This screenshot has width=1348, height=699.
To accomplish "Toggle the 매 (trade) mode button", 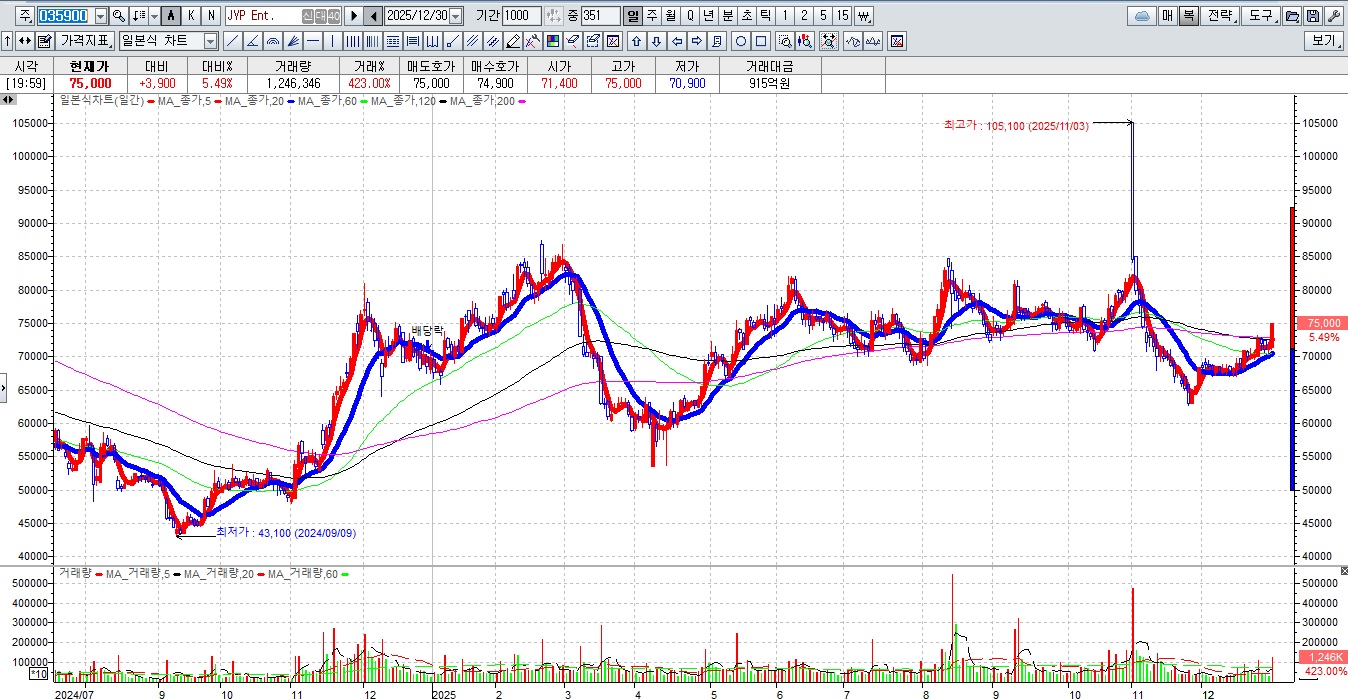I will coord(1167,16).
